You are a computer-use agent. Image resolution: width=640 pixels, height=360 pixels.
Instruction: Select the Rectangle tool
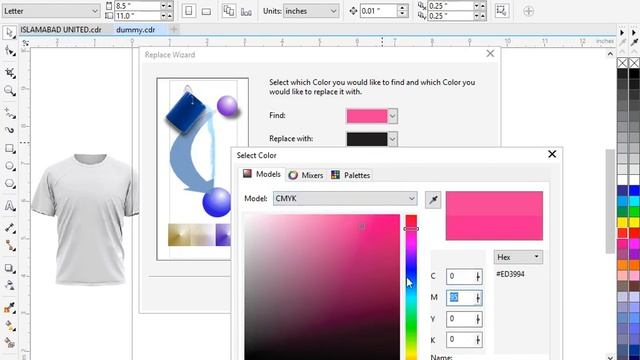[x=9, y=149]
